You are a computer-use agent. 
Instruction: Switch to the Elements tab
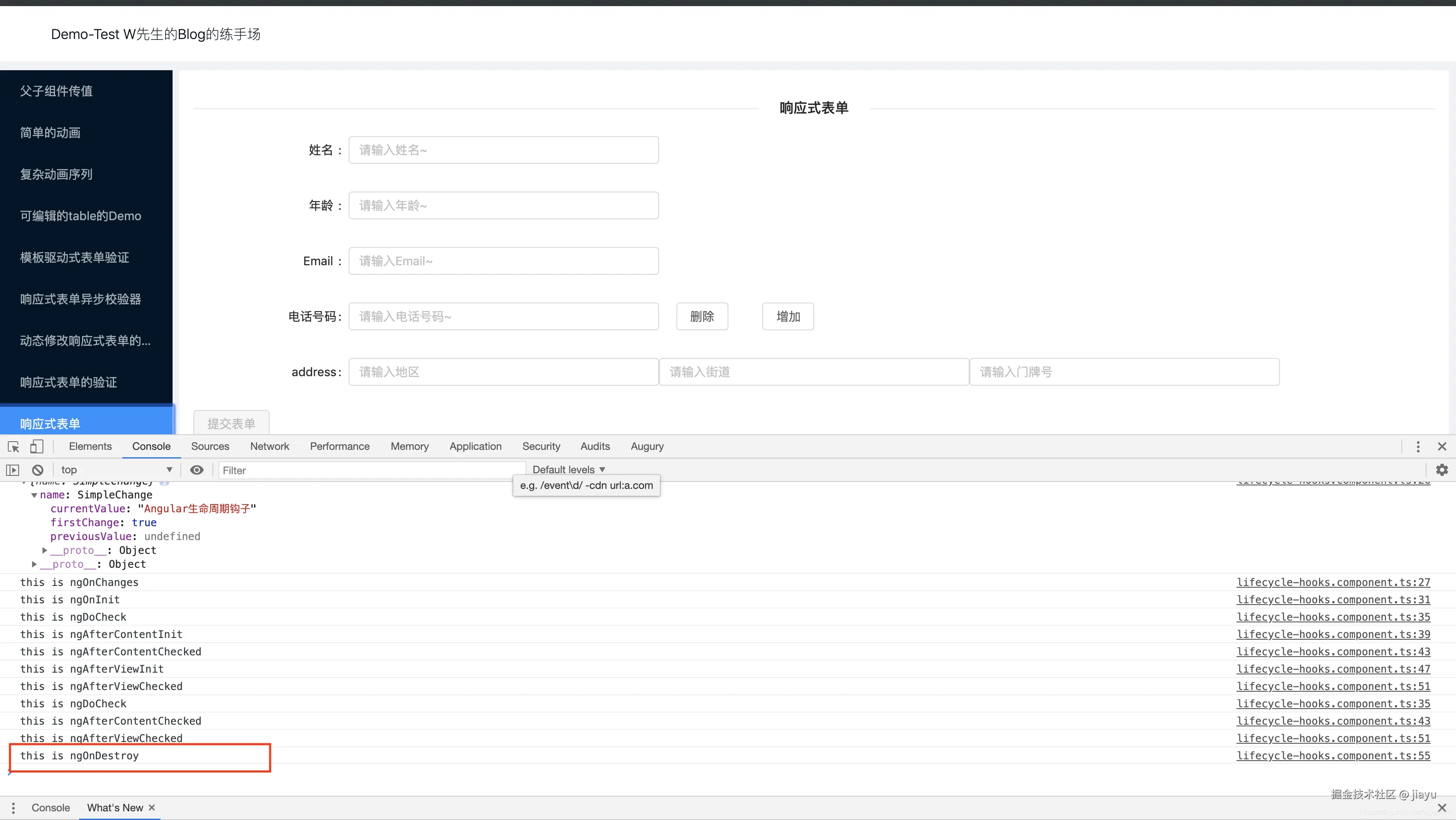point(90,446)
